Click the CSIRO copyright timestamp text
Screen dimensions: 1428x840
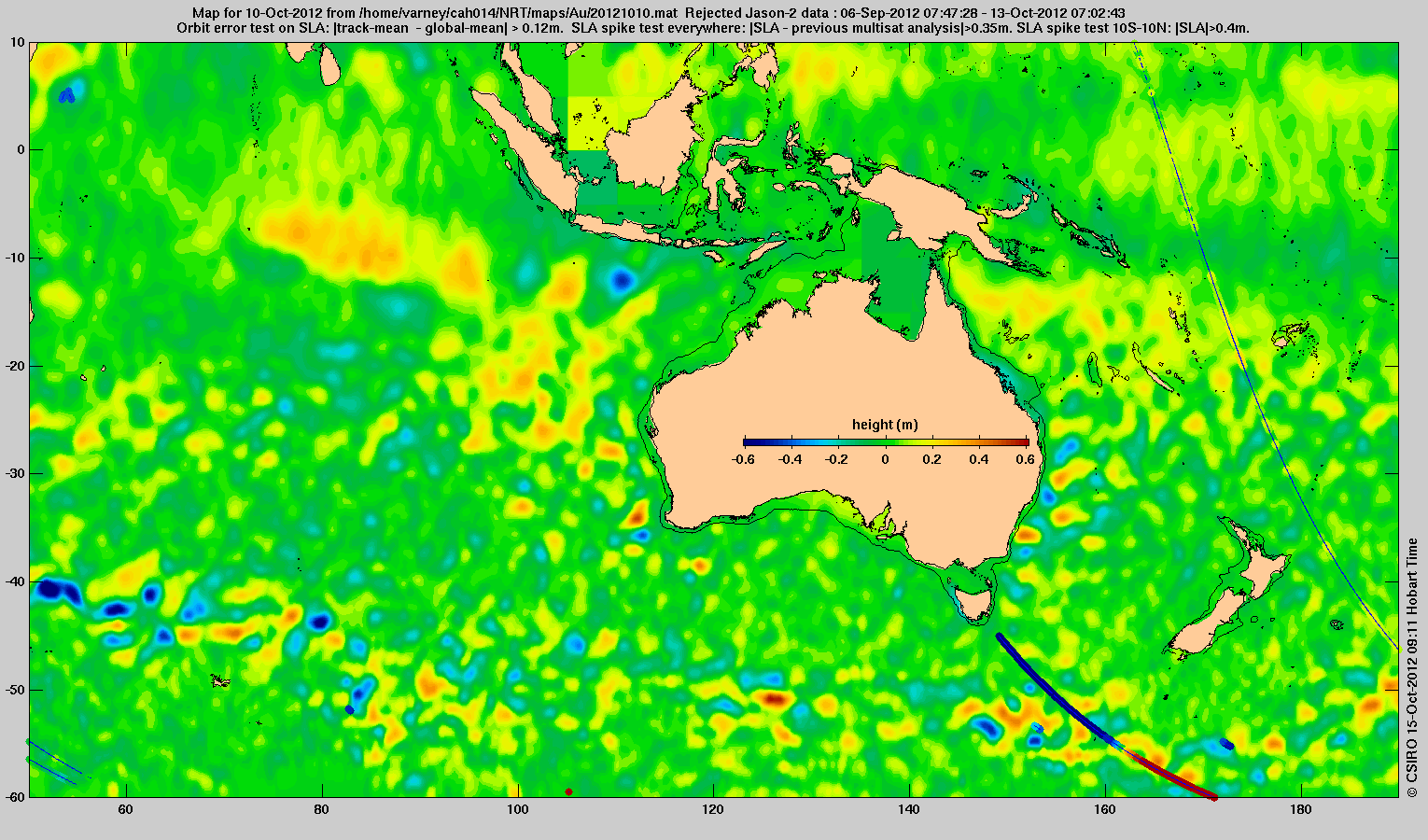coord(1413,667)
